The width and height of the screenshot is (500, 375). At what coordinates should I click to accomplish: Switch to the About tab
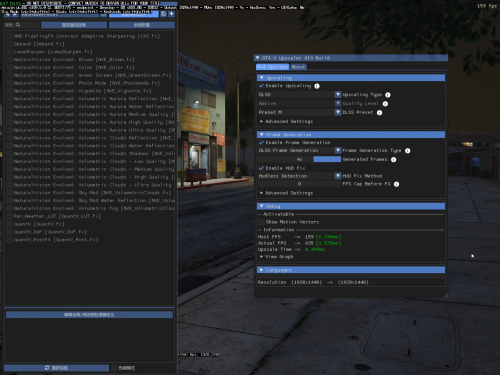[298, 67]
